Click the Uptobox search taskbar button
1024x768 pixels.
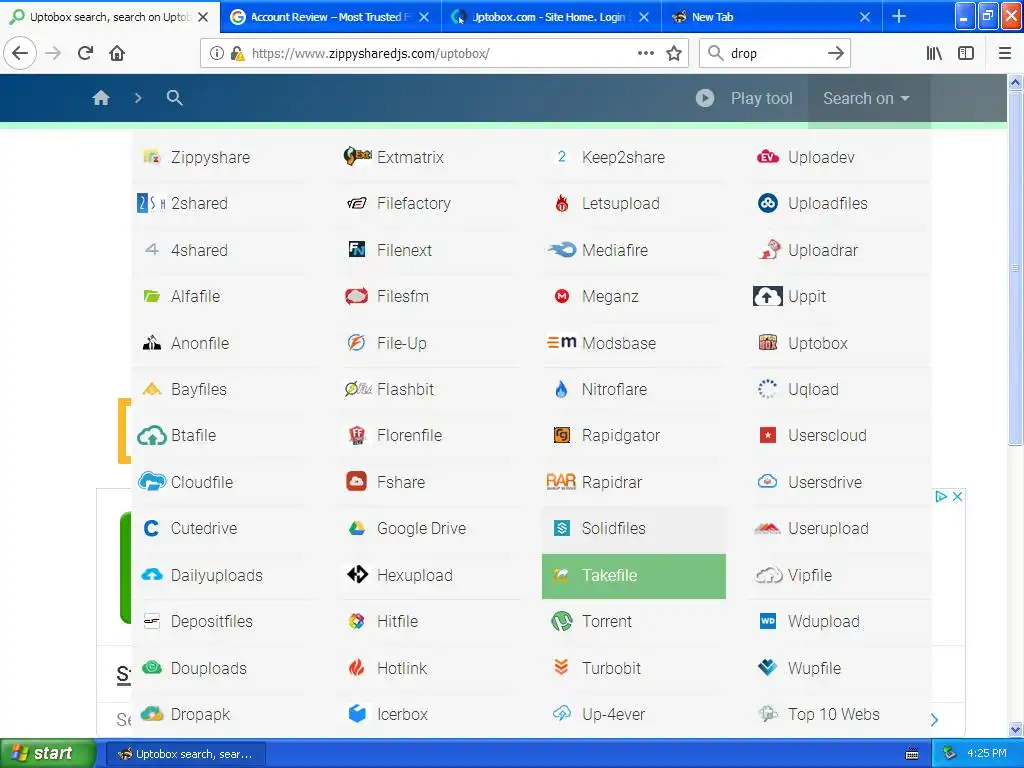pos(185,754)
